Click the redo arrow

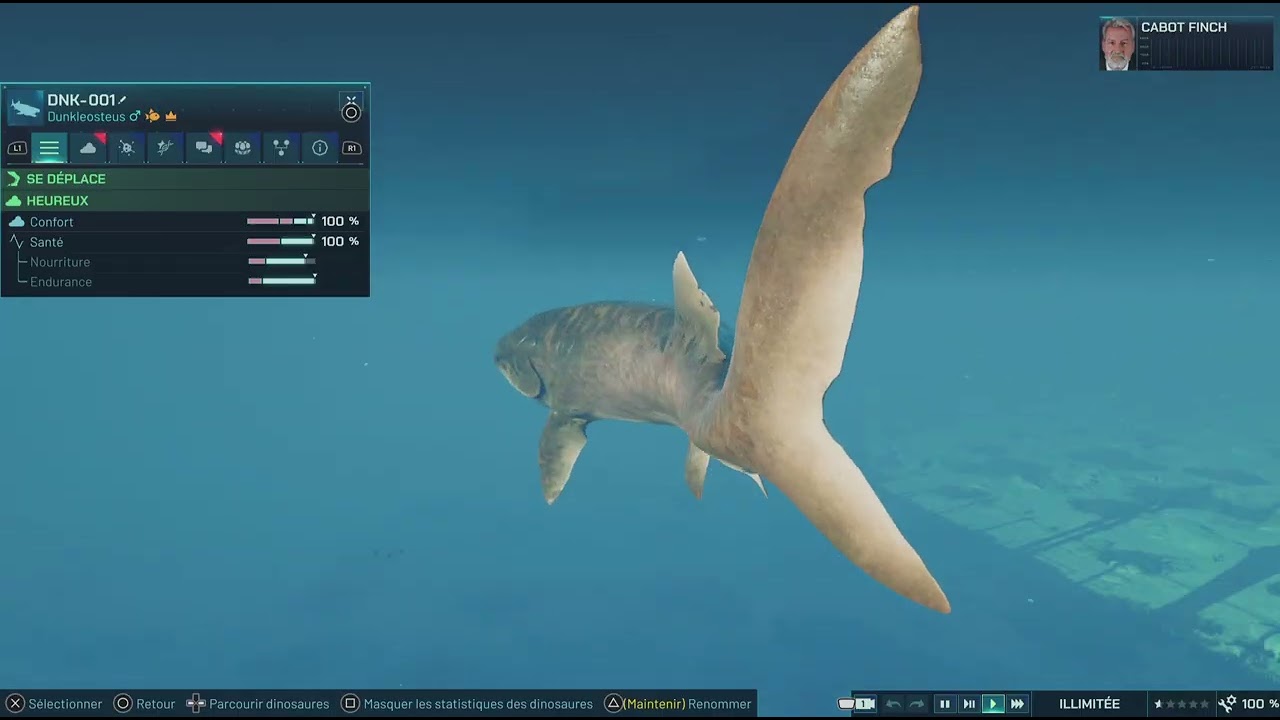point(917,704)
